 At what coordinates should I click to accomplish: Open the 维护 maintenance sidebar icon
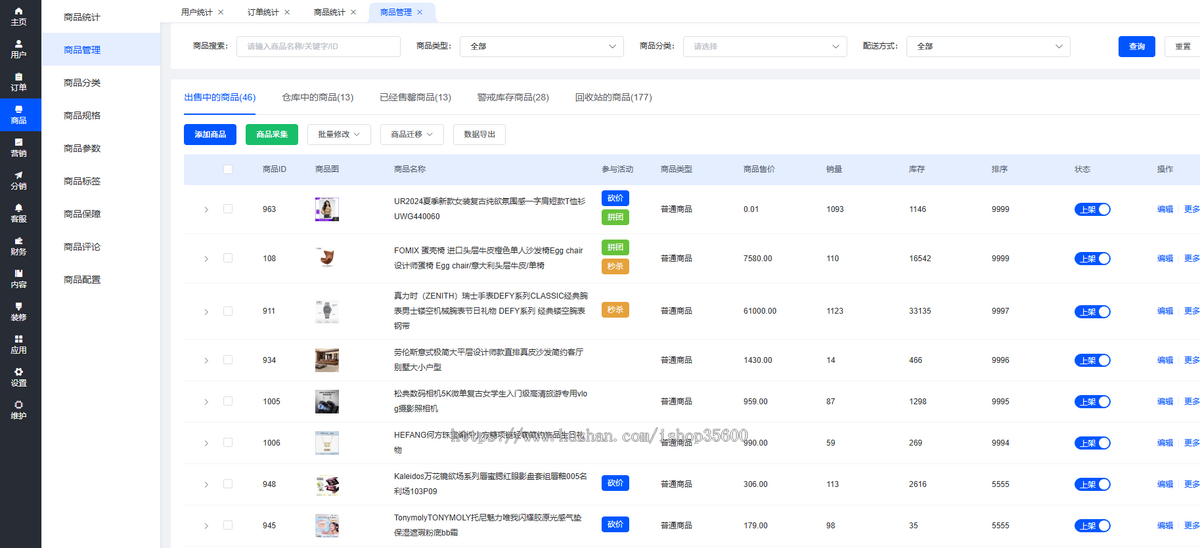(19, 410)
